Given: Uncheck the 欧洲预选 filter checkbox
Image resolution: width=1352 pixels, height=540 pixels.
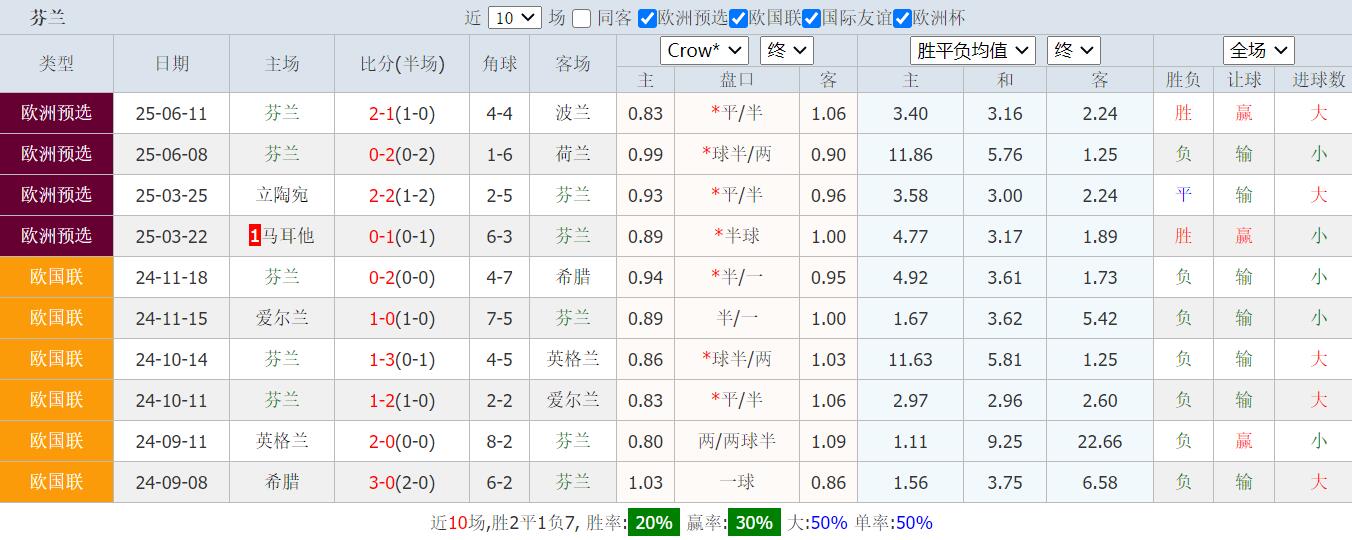Looking at the screenshot, I should coord(648,18).
